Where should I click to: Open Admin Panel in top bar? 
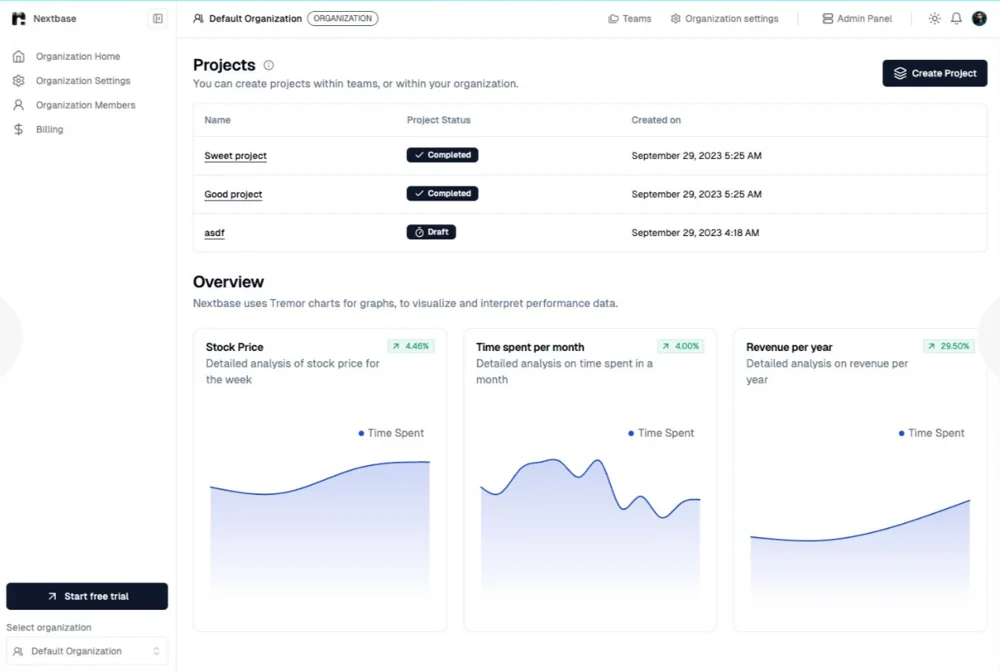pyautogui.click(x=857, y=18)
